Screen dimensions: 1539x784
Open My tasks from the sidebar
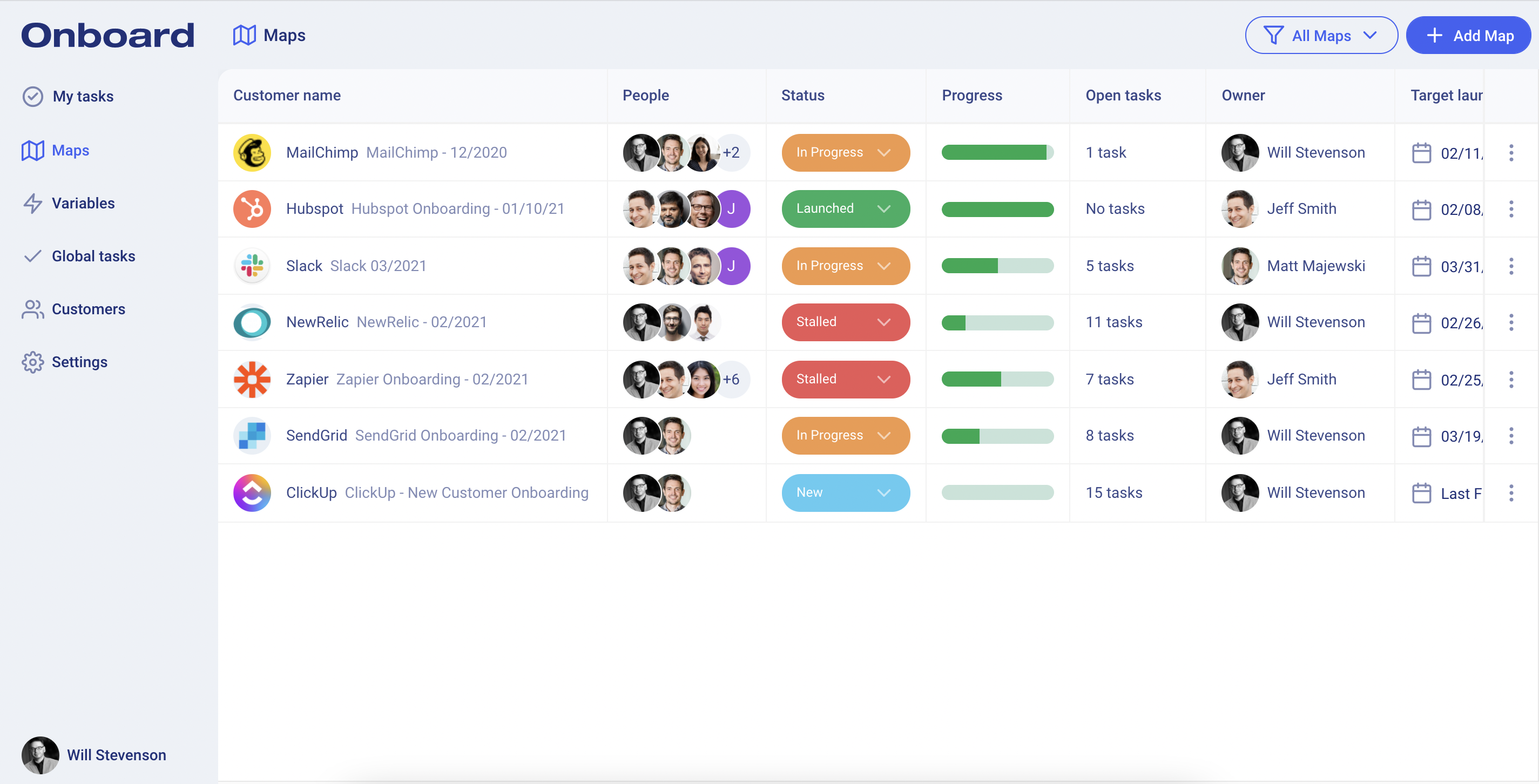83,96
